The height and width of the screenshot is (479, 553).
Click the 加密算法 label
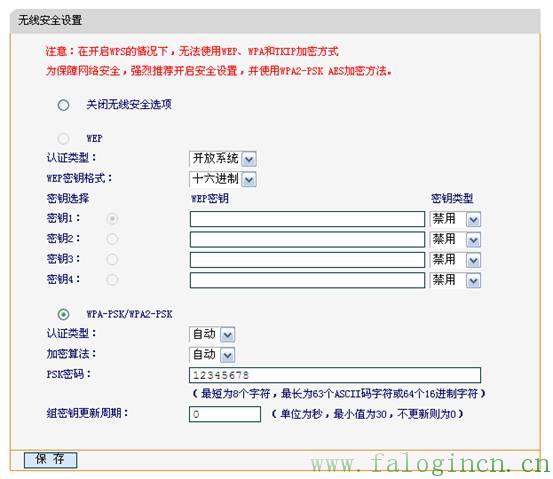(71, 354)
